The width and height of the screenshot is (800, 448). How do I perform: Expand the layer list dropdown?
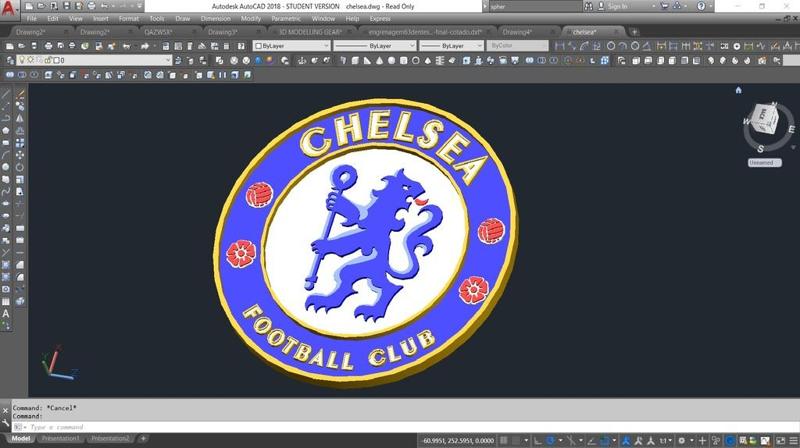pos(168,60)
